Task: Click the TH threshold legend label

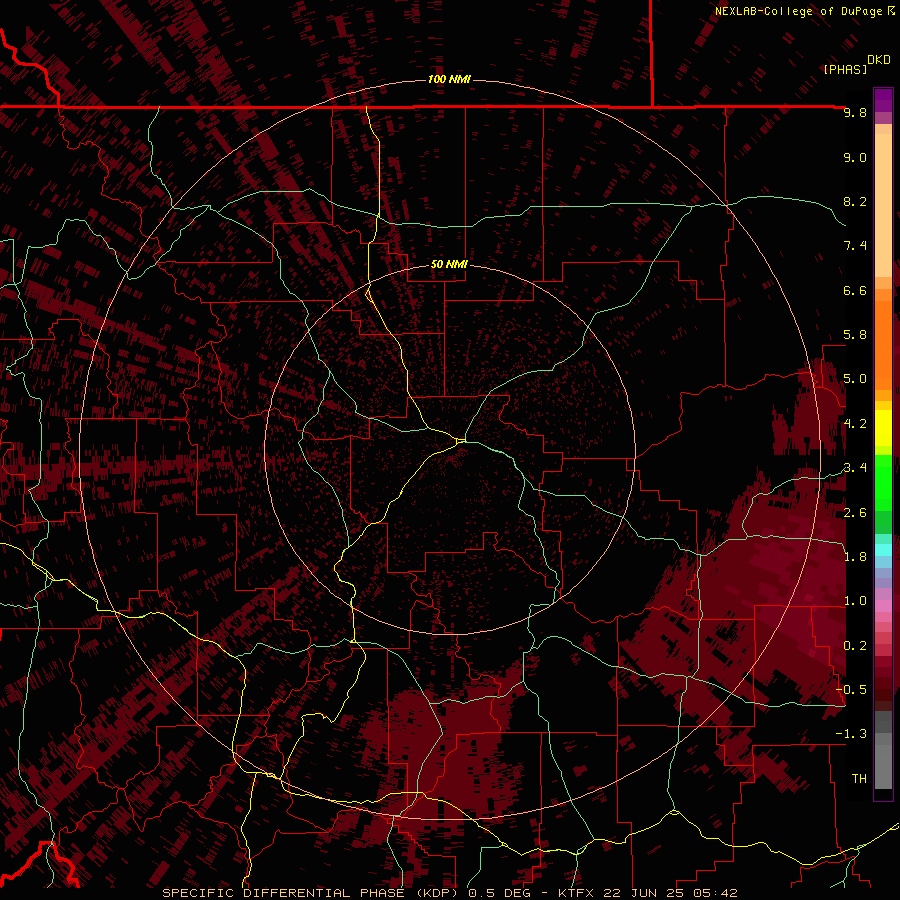Action: click(859, 779)
